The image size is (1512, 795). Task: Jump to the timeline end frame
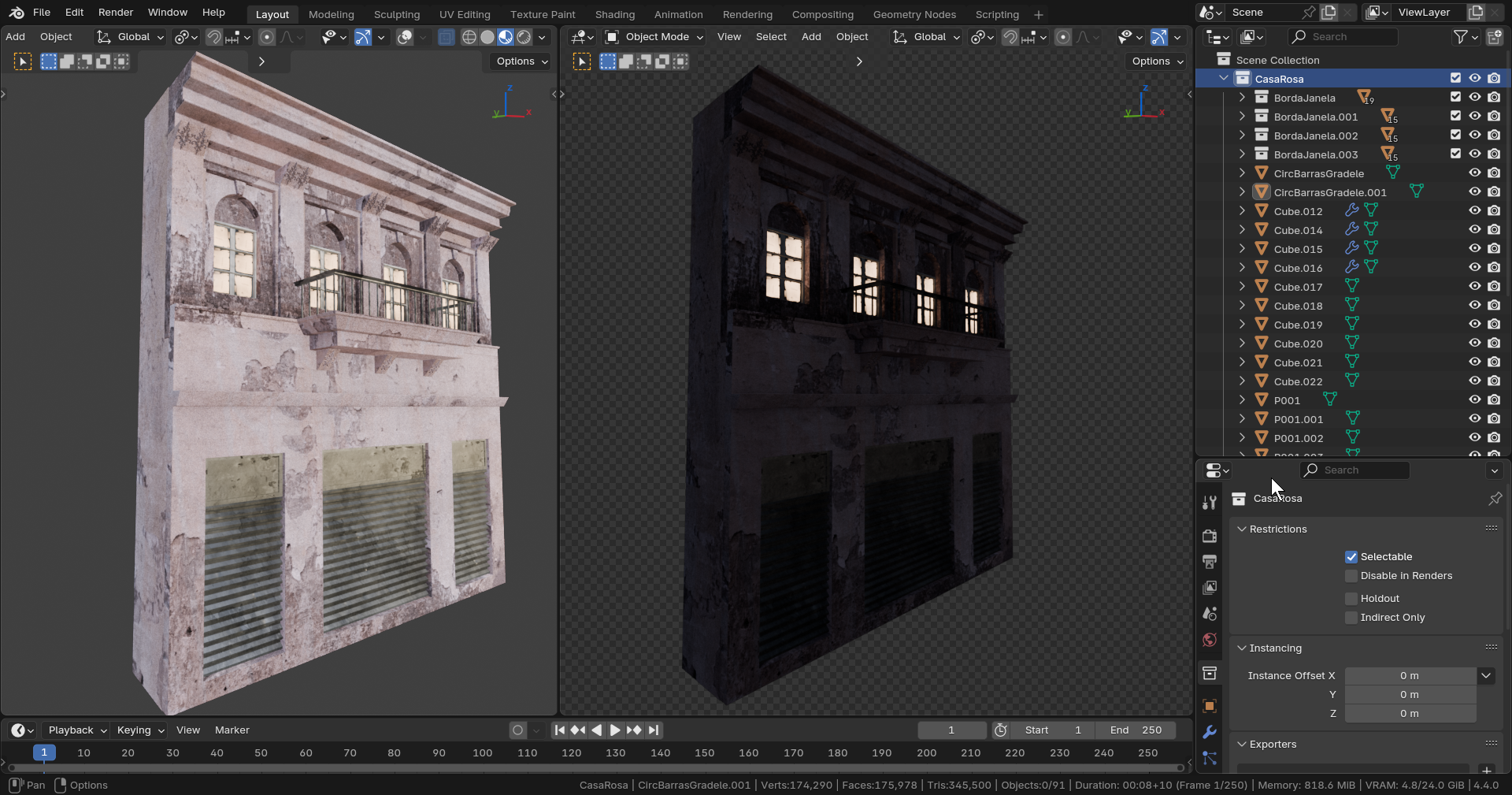(x=654, y=730)
